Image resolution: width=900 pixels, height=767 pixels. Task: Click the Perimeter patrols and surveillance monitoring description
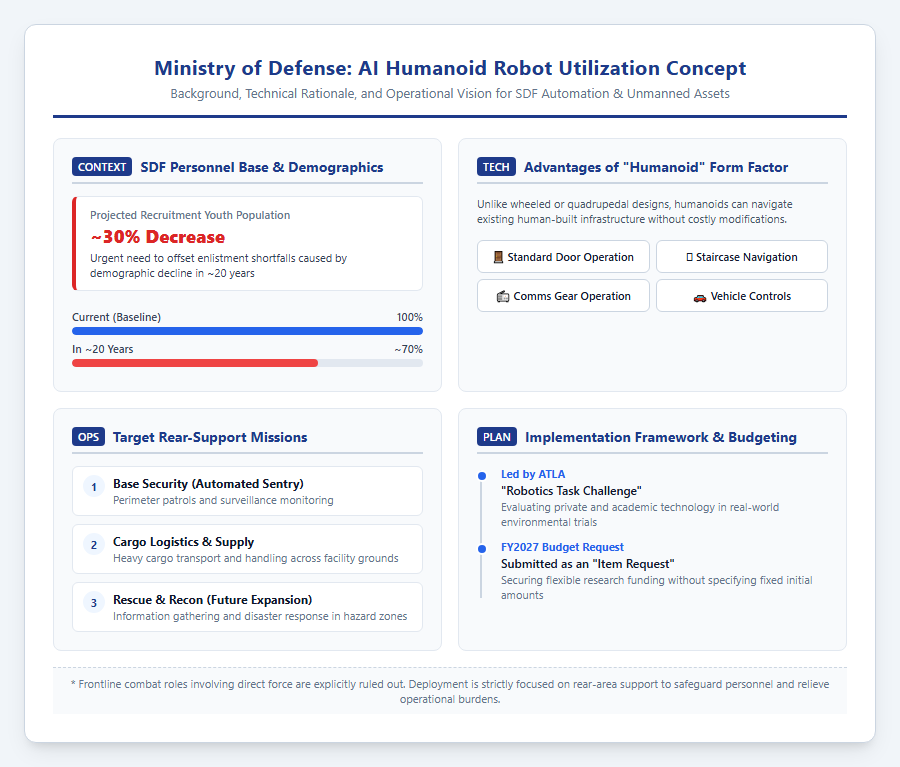pyautogui.click(x=223, y=501)
